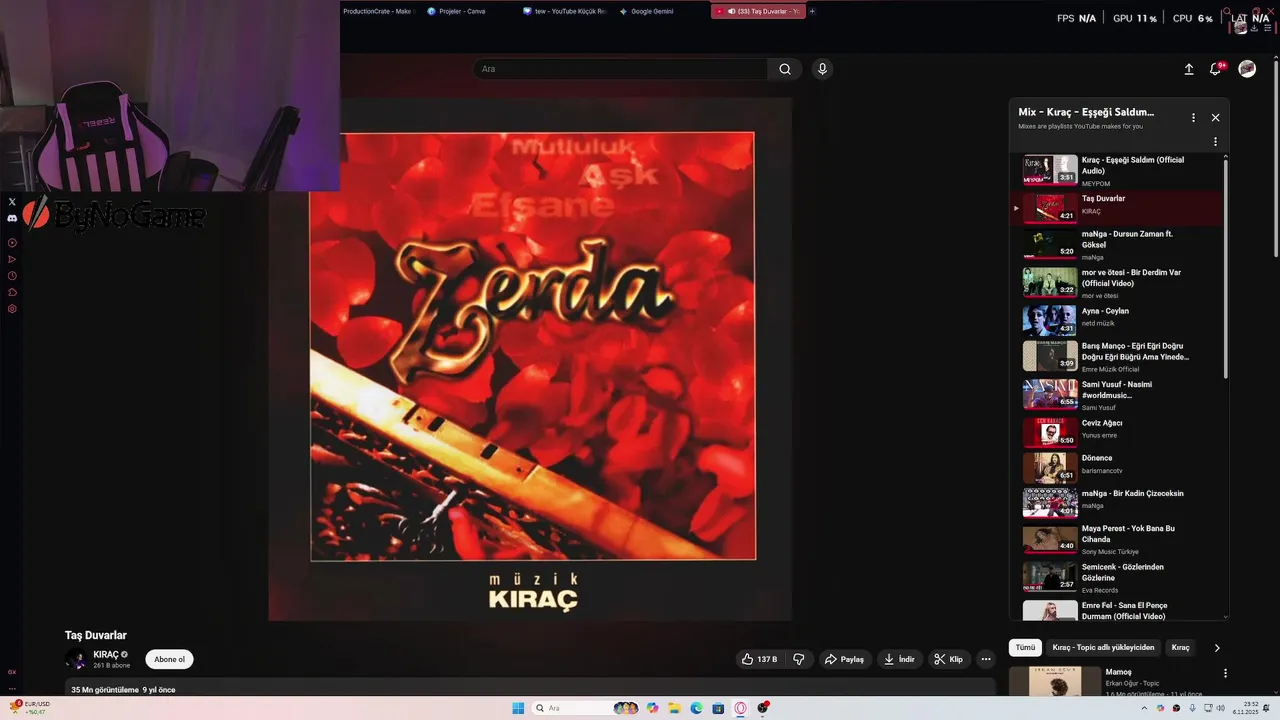Image resolution: width=1280 pixels, height=720 pixels.
Task: Open Opera GX from taskbar
Action: pyautogui.click(x=741, y=708)
